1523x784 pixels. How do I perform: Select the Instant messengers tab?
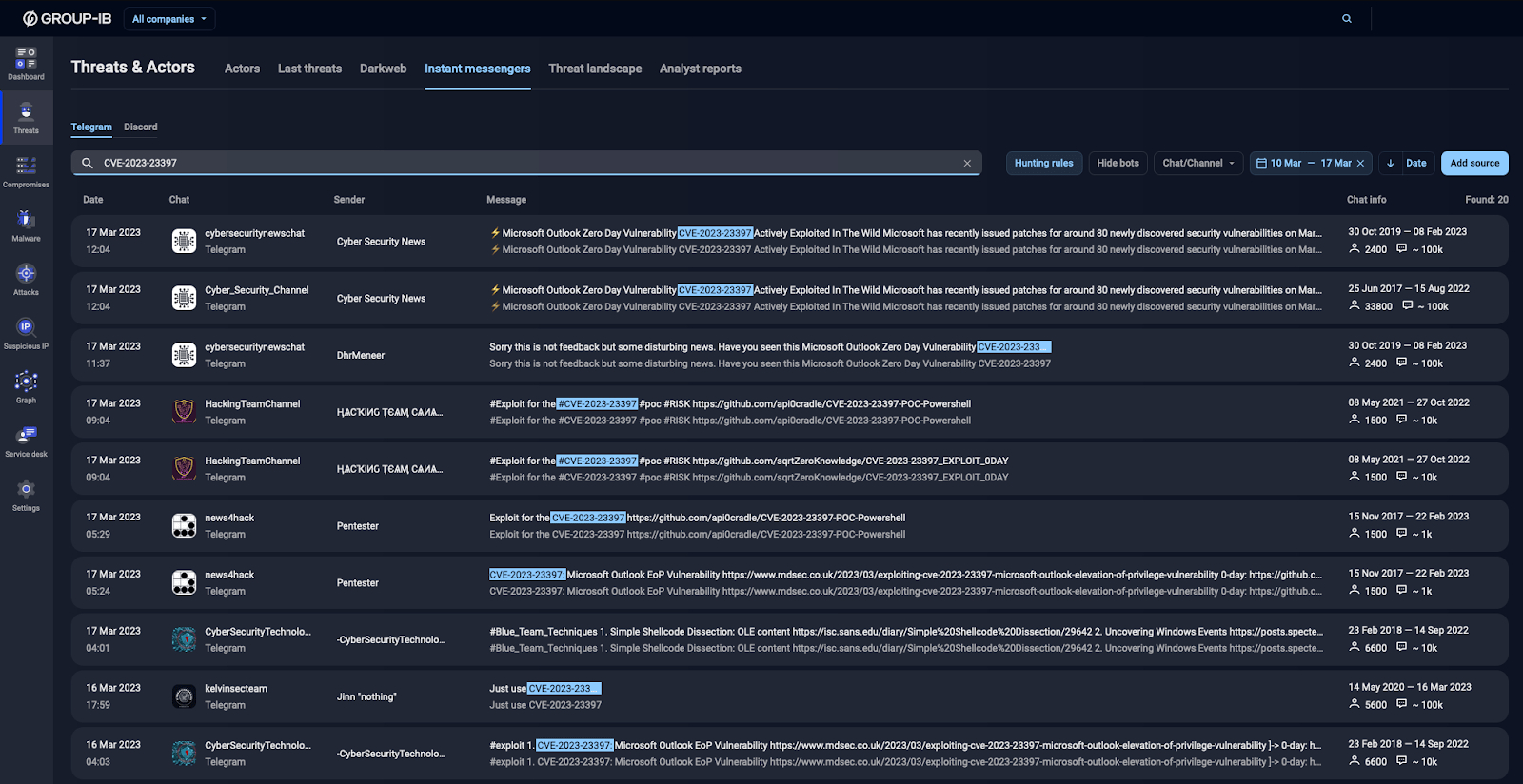point(477,69)
